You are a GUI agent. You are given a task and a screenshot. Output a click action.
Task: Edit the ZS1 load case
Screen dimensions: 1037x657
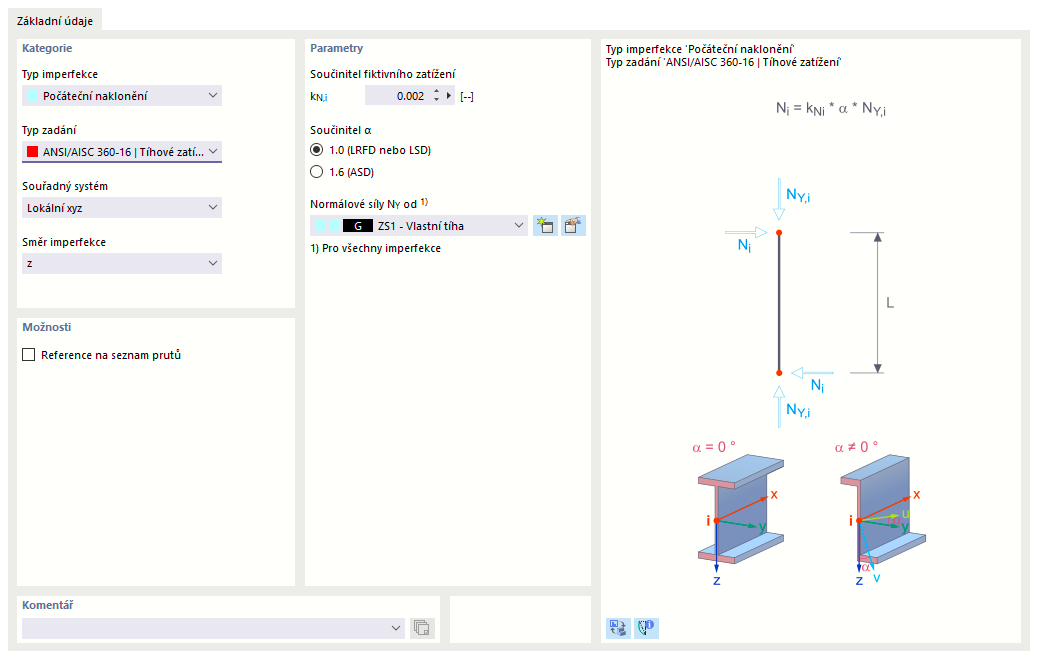pyautogui.click(x=571, y=225)
